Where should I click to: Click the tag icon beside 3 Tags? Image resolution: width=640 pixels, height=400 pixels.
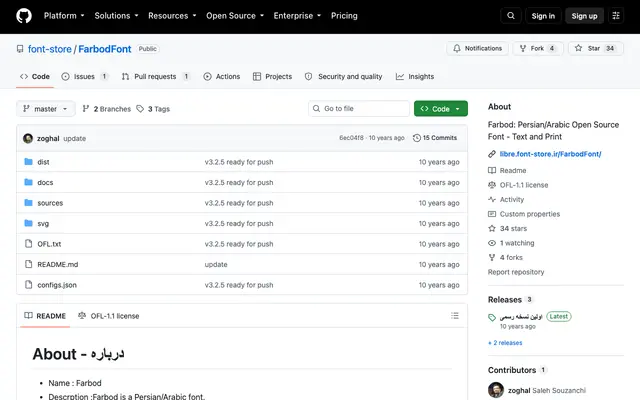coord(140,109)
